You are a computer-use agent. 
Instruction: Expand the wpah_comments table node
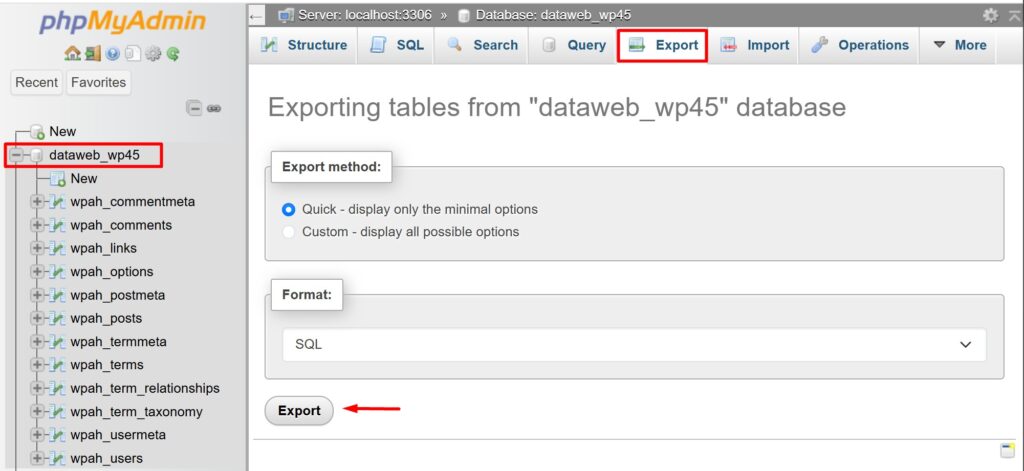click(x=37, y=225)
